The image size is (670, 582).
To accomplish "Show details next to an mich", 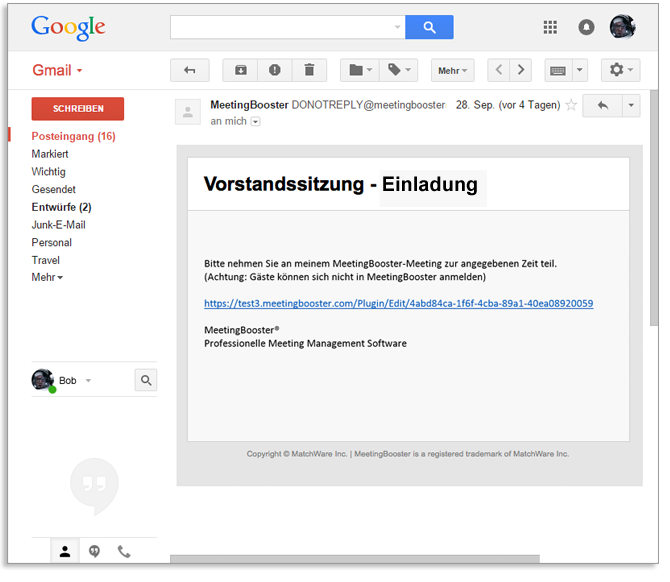I will click(256, 122).
